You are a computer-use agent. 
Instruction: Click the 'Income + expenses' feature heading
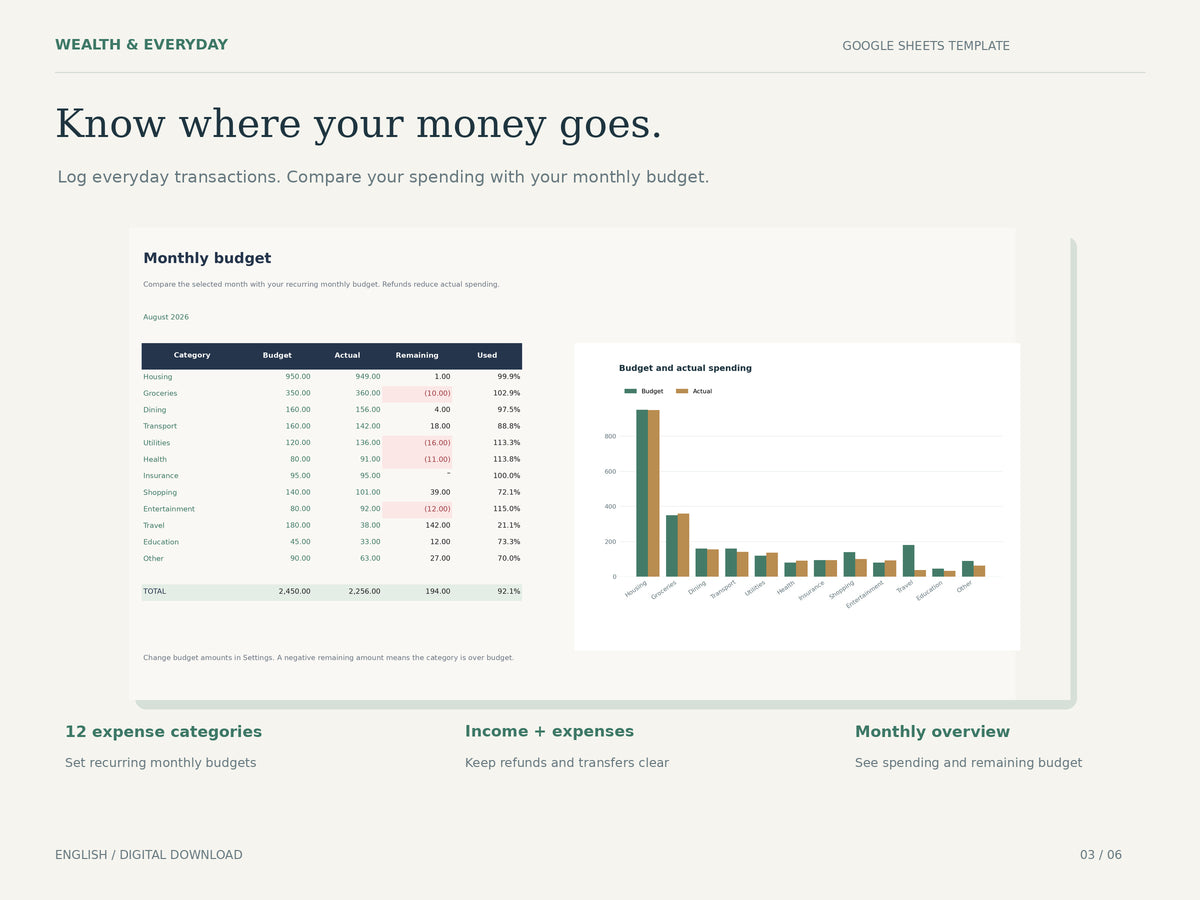tap(549, 732)
